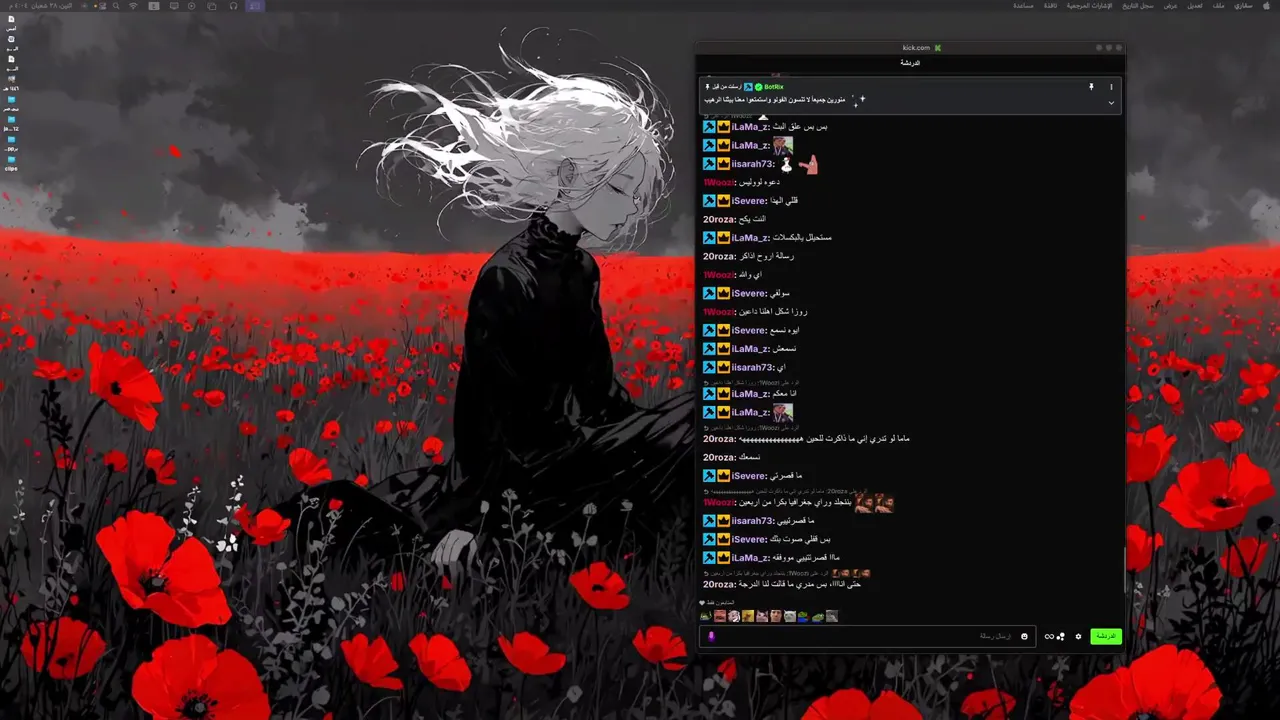Click the purple screen icon in menu bar

(254, 6)
